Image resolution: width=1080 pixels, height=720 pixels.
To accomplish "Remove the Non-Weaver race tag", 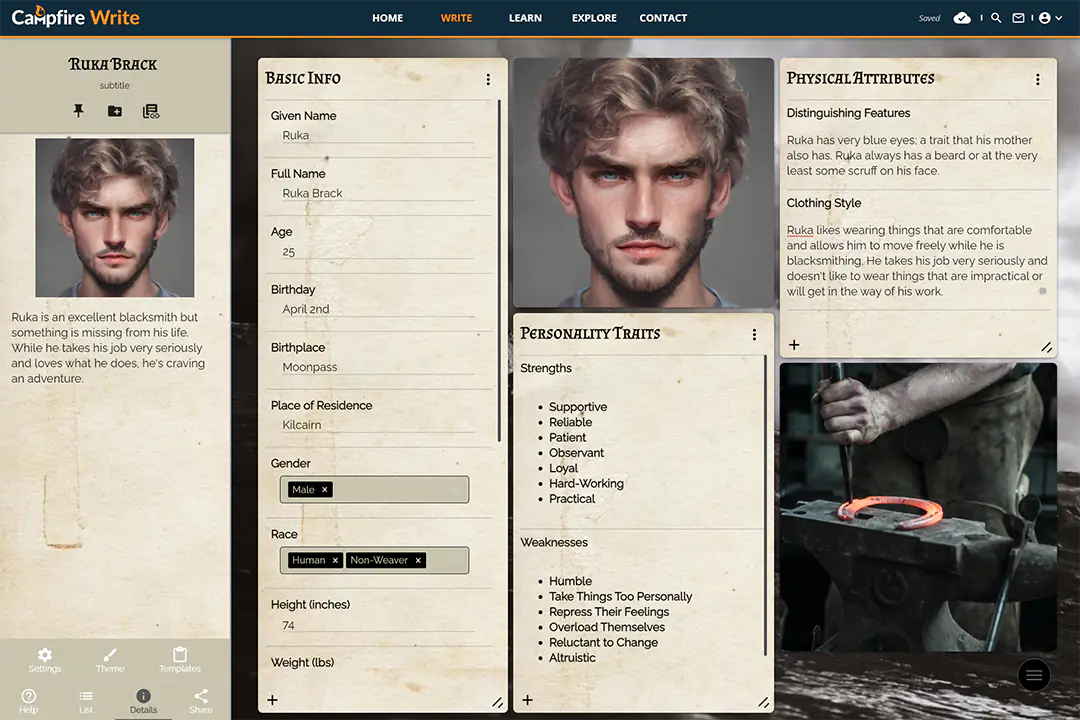I will click(x=418, y=560).
